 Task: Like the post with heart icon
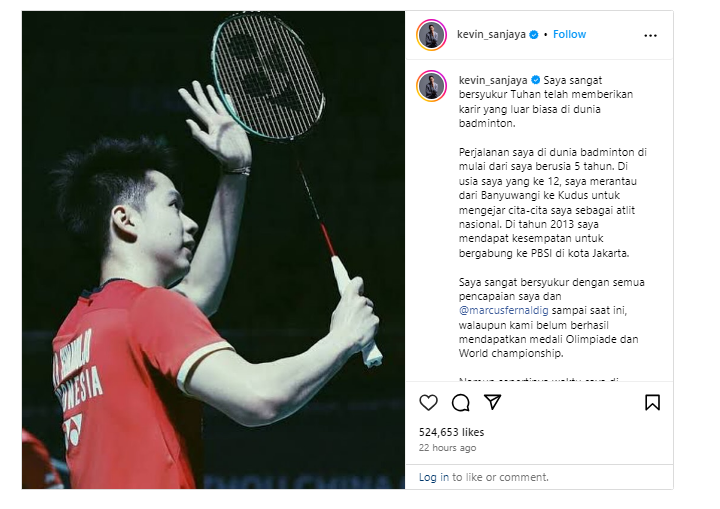pos(428,402)
